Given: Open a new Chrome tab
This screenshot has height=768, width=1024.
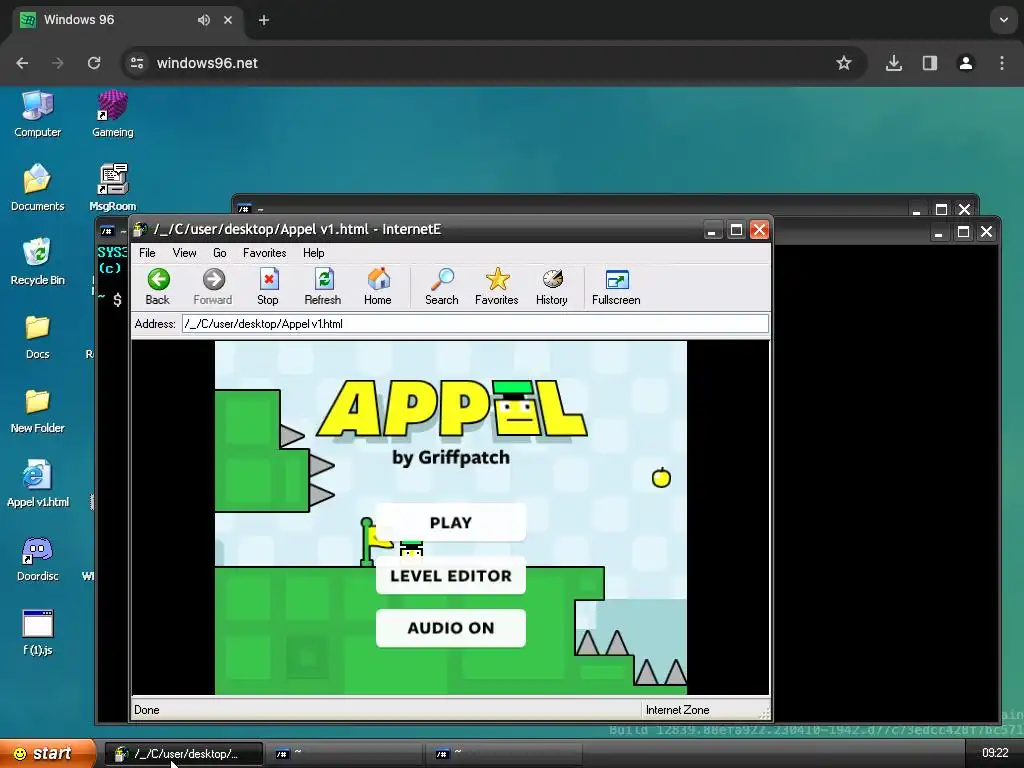Looking at the screenshot, I should pyautogui.click(x=264, y=20).
